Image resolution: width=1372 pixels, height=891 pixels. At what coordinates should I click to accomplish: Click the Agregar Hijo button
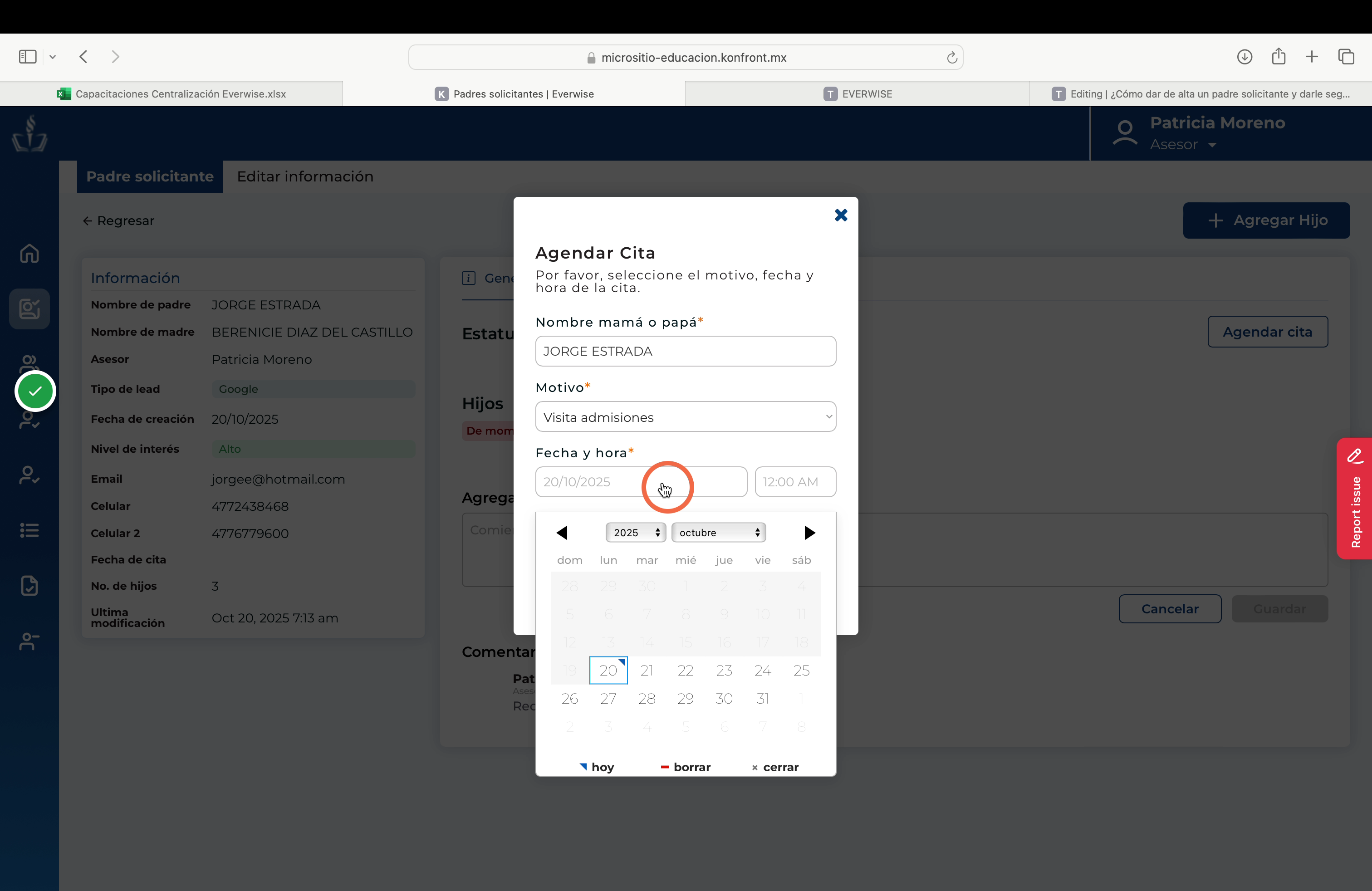(1266, 220)
